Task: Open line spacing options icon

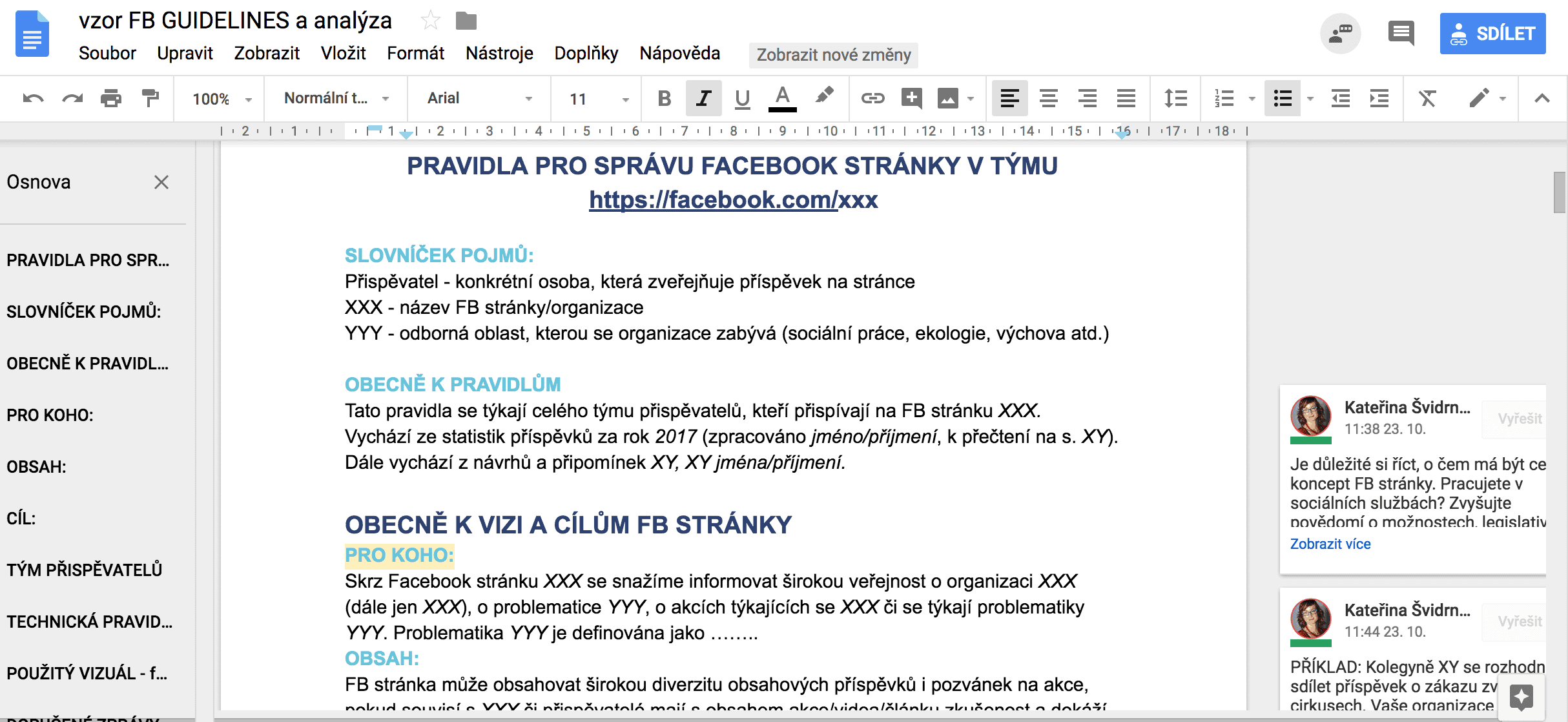Action: coord(1175,98)
